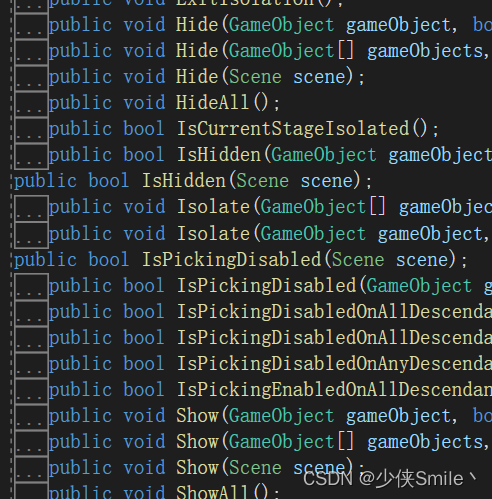Expand collapsed block next to HideAll()
The image size is (492, 499).
(x=31, y=103)
